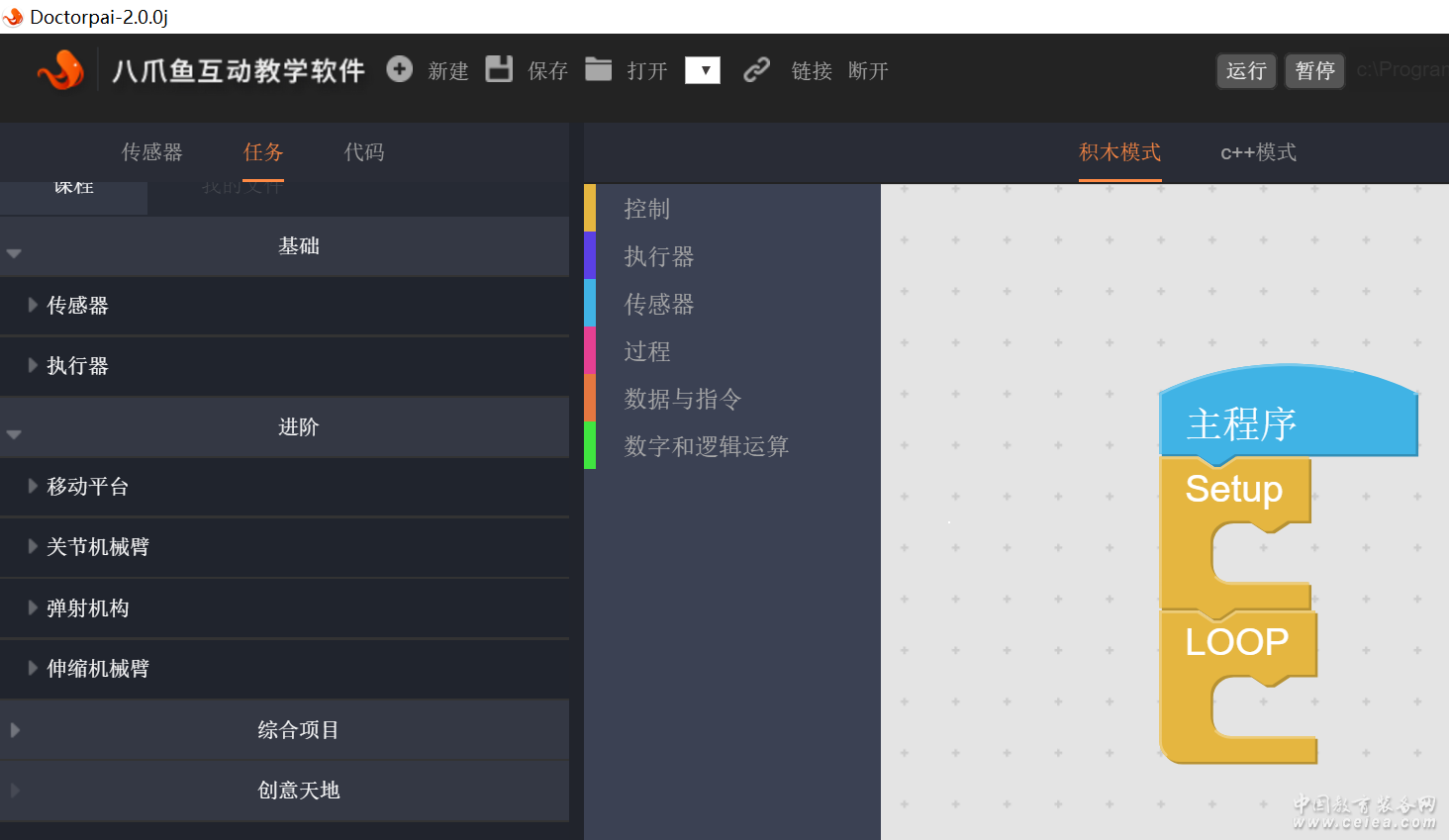Expand the 综合项目 section
The image size is (1449, 840).
pos(15,730)
